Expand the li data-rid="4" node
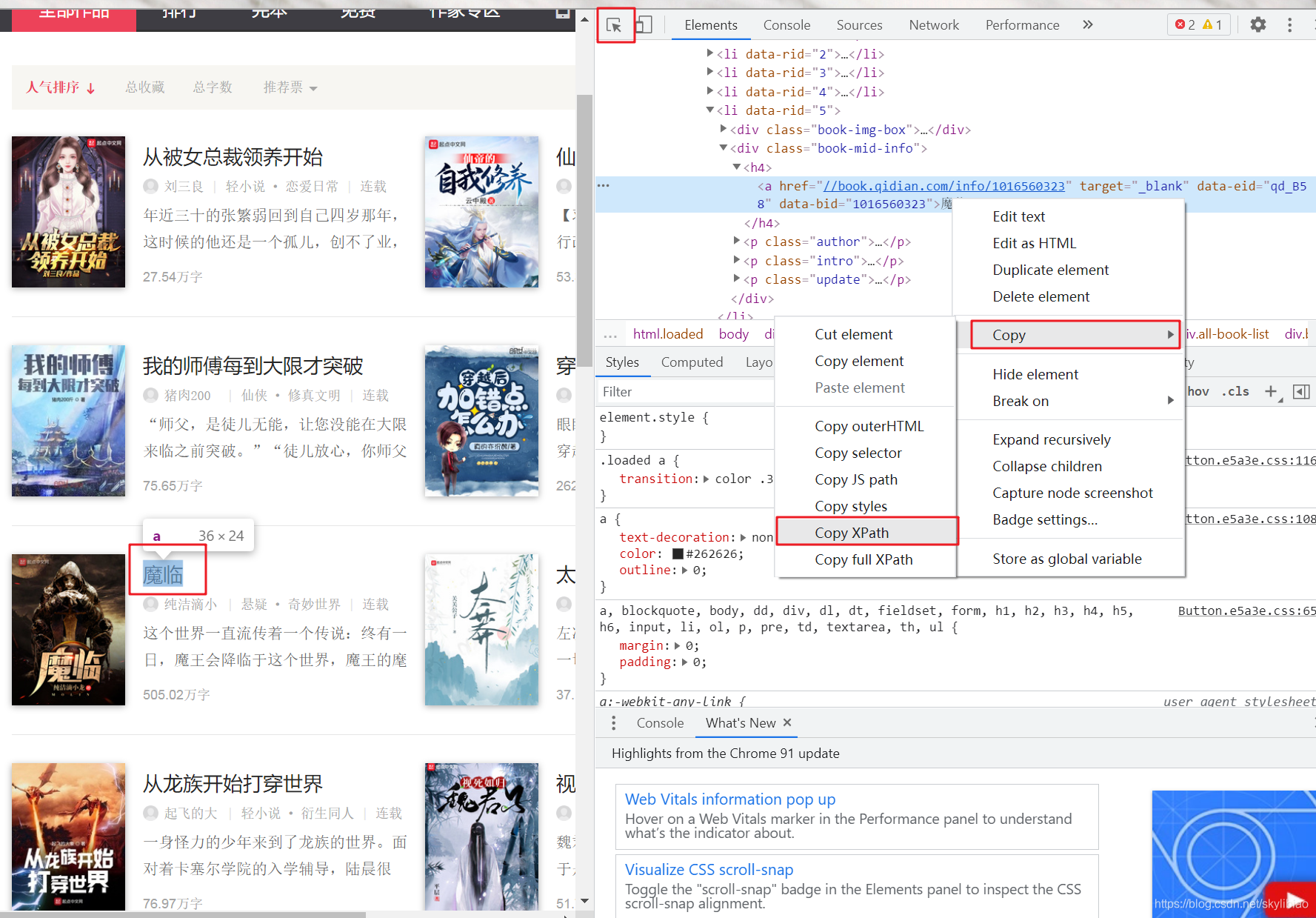This screenshot has height=918, width=1316. tap(710, 91)
